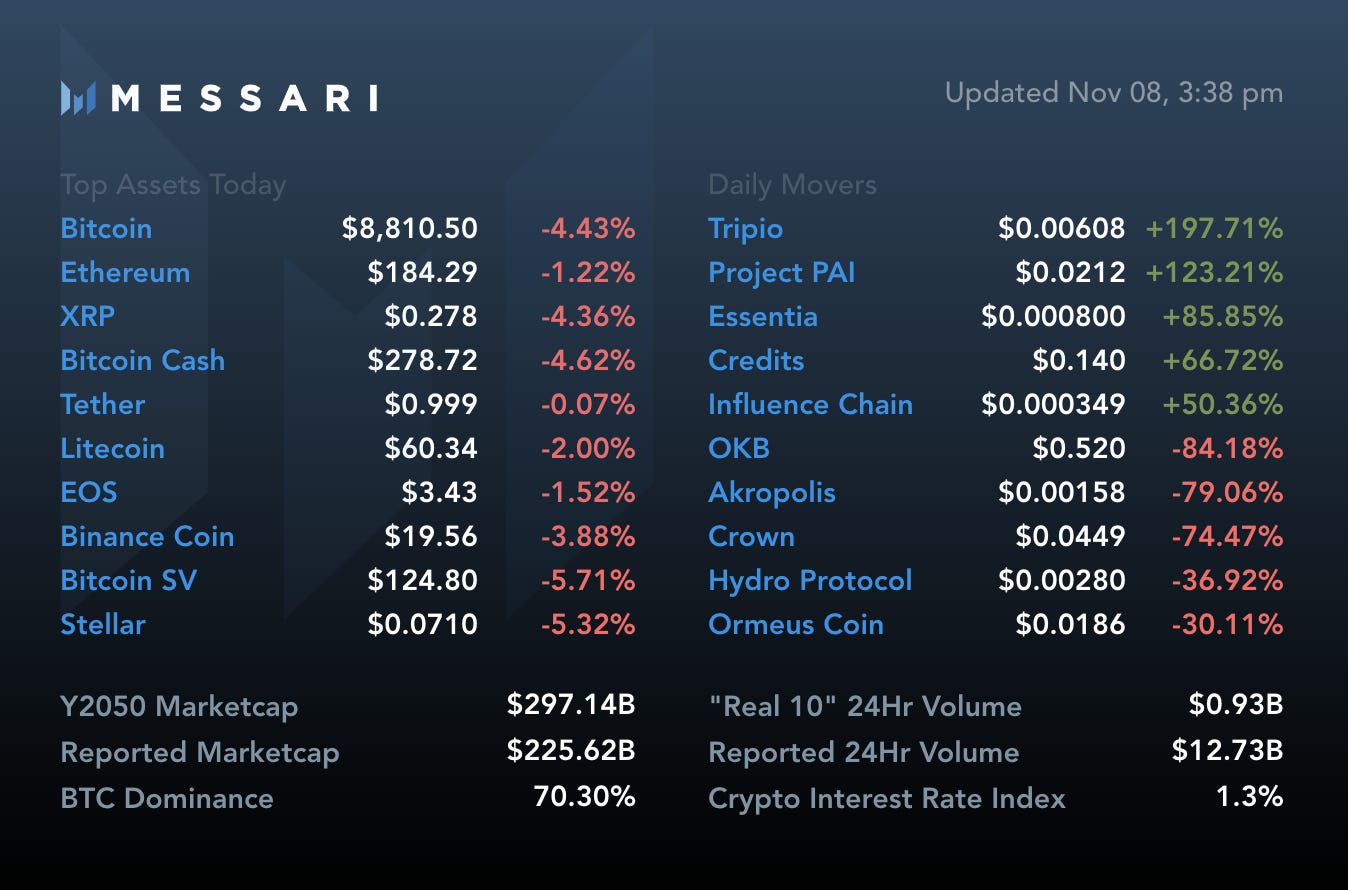Select the Hydro Protocol link

pyautogui.click(x=810, y=580)
